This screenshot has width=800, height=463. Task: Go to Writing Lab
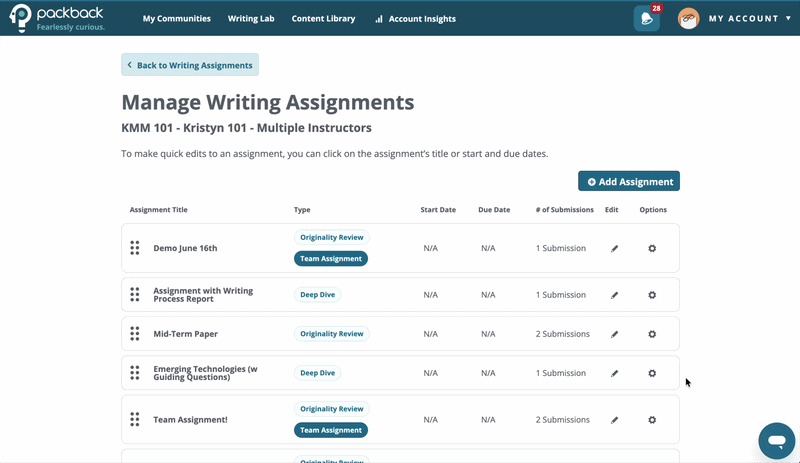tap(251, 18)
